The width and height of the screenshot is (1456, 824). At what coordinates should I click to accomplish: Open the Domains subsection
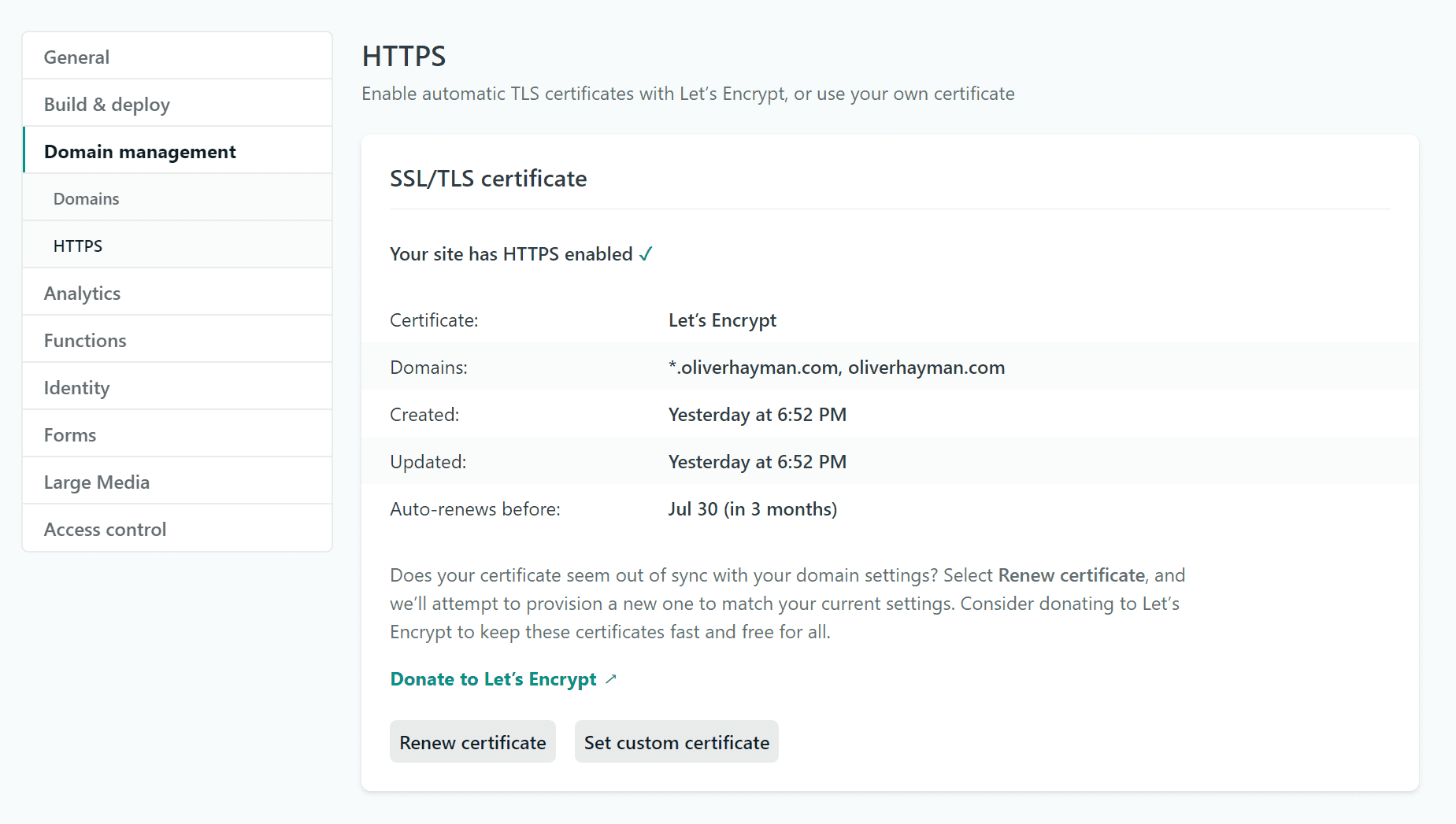tap(177, 198)
